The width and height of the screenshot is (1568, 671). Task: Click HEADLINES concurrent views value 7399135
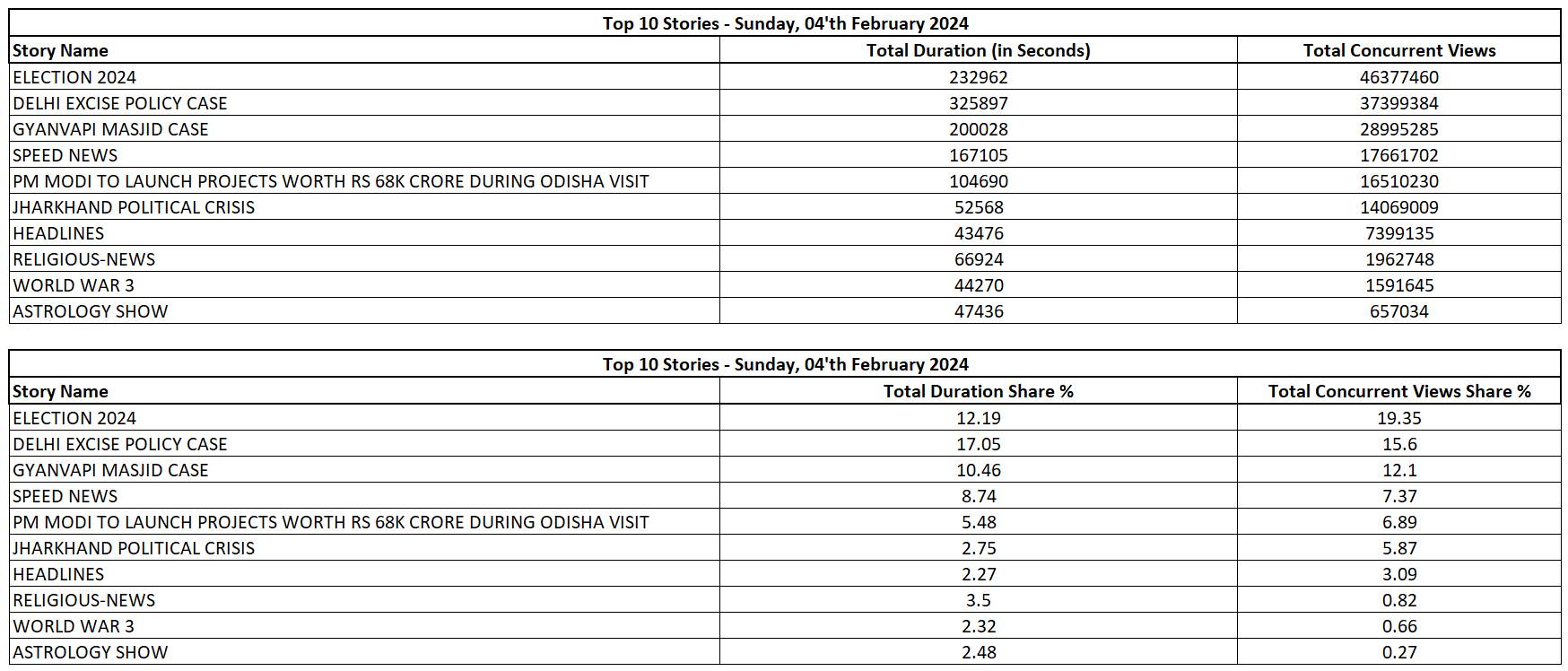pyautogui.click(x=1398, y=233)
